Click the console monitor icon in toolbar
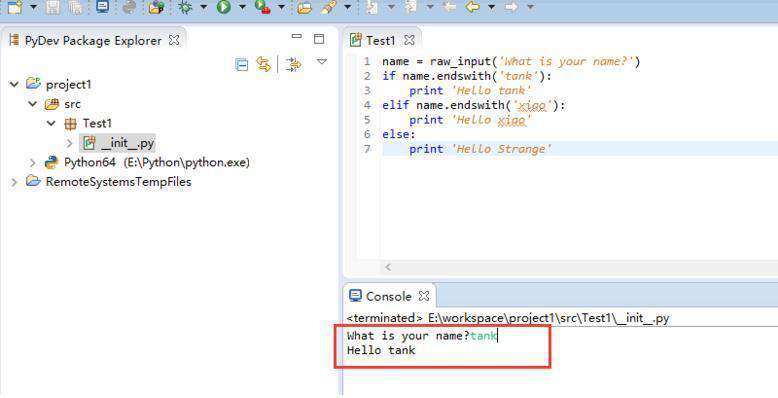The height and width of the screenshot is (398, 778). [103, 7]
